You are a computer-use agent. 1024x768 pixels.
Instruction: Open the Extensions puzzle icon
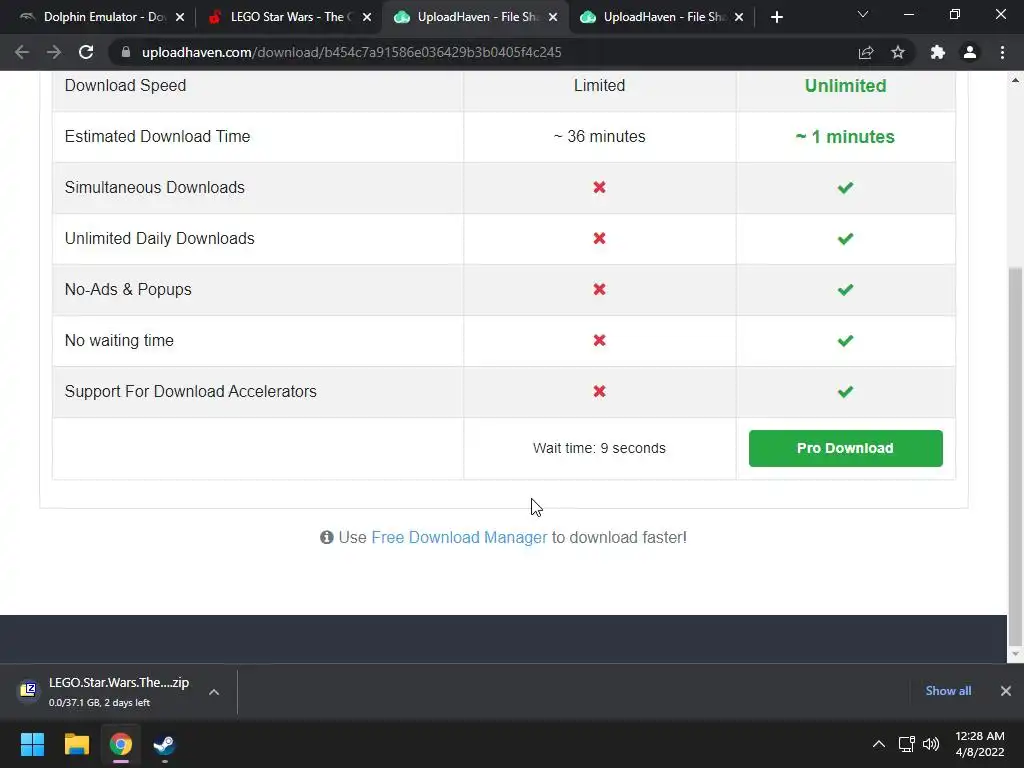(x=938, y=52)
